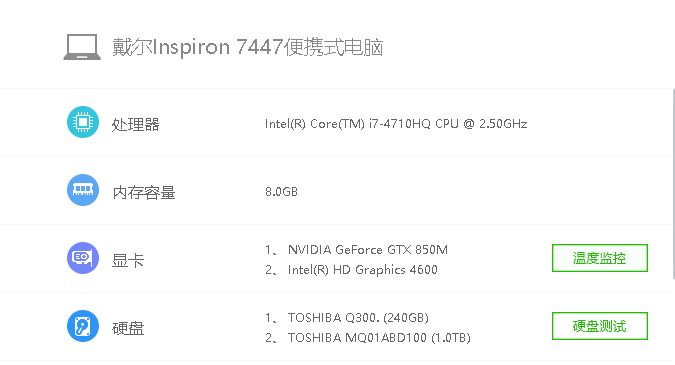
Task: Click the memory module icon
Action: (83, 190)
